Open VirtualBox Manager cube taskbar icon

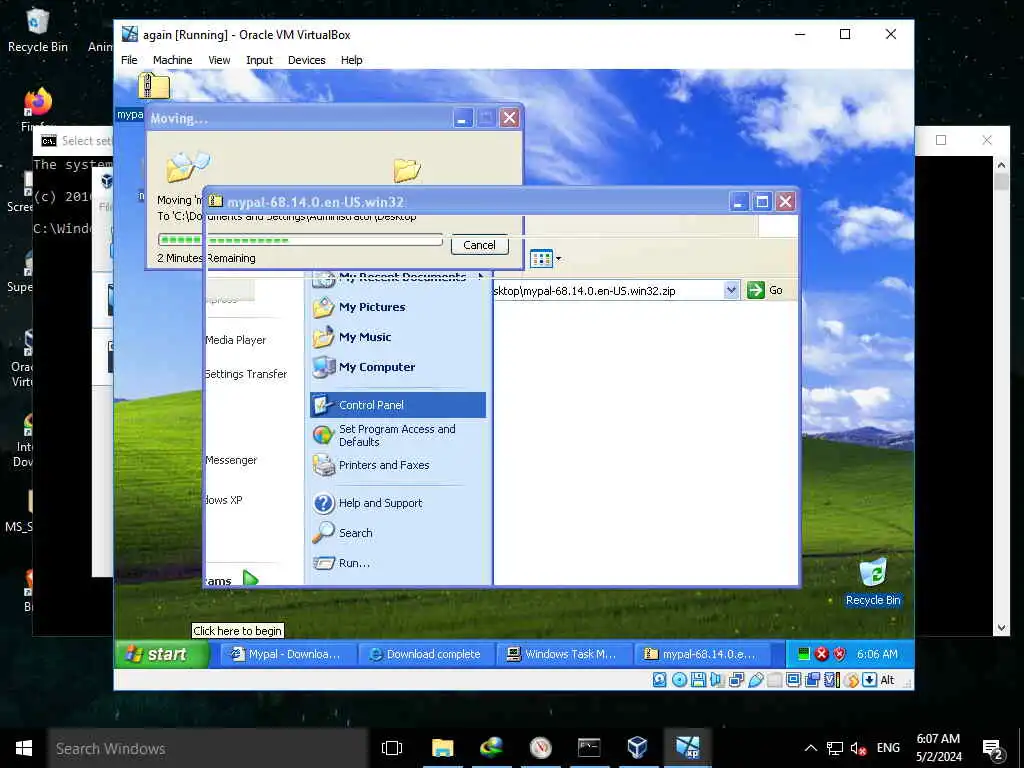[x=637, y=748]
